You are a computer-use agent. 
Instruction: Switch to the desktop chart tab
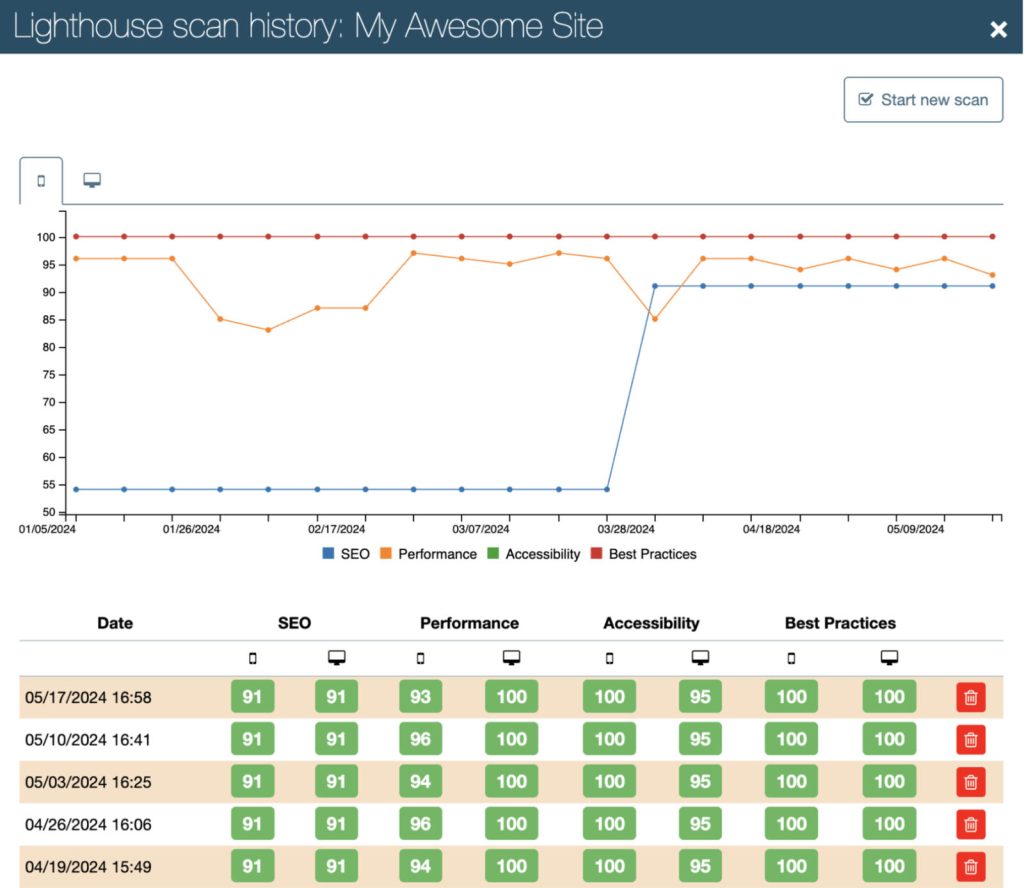[x=92, y=180]
